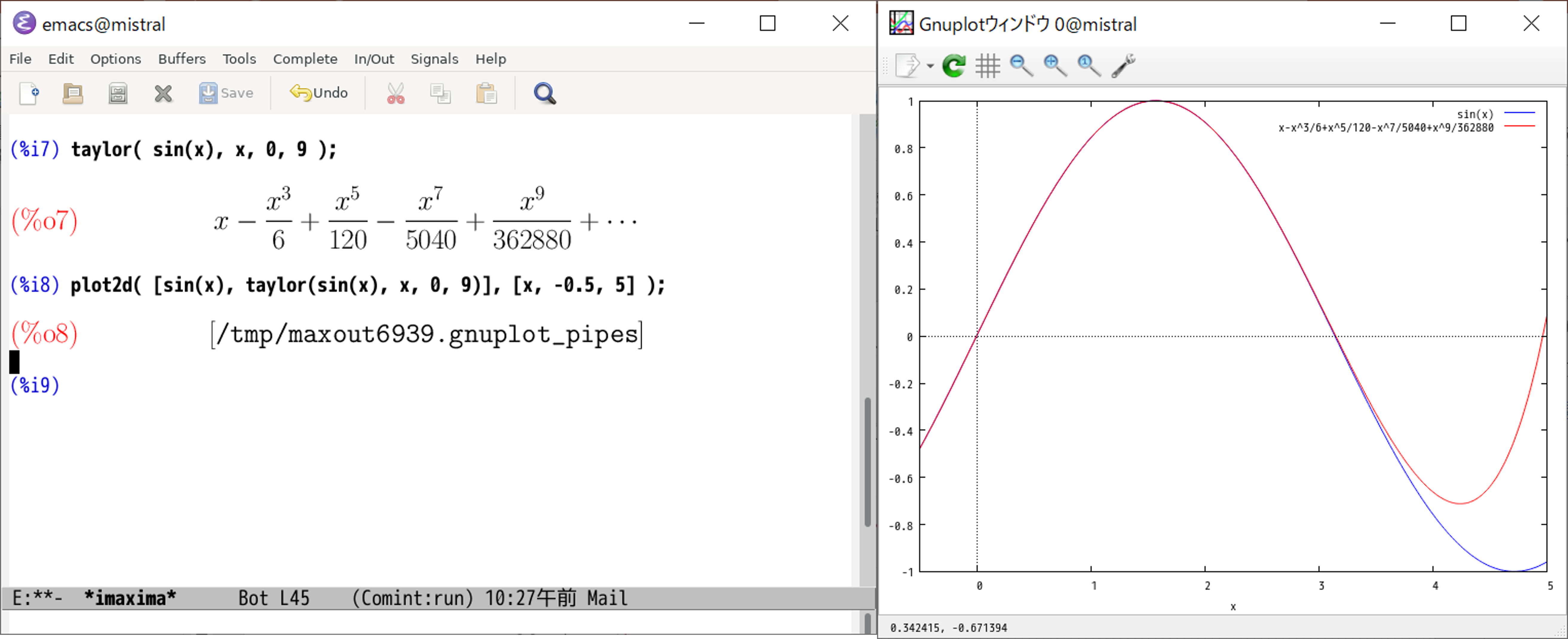Screen dimensions: 1568x639
Task: Open Gnuplot settings with the wrench icon
Action: click(1123, 65)
